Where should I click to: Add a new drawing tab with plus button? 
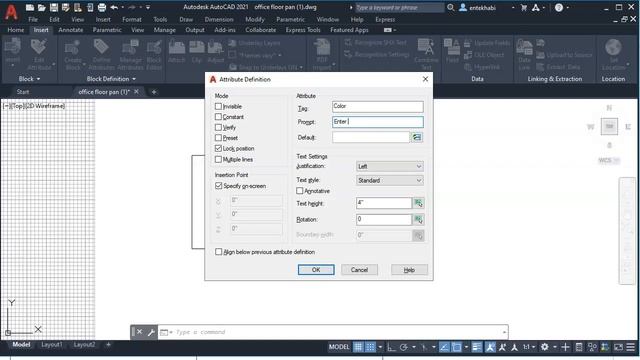point(153,92)
